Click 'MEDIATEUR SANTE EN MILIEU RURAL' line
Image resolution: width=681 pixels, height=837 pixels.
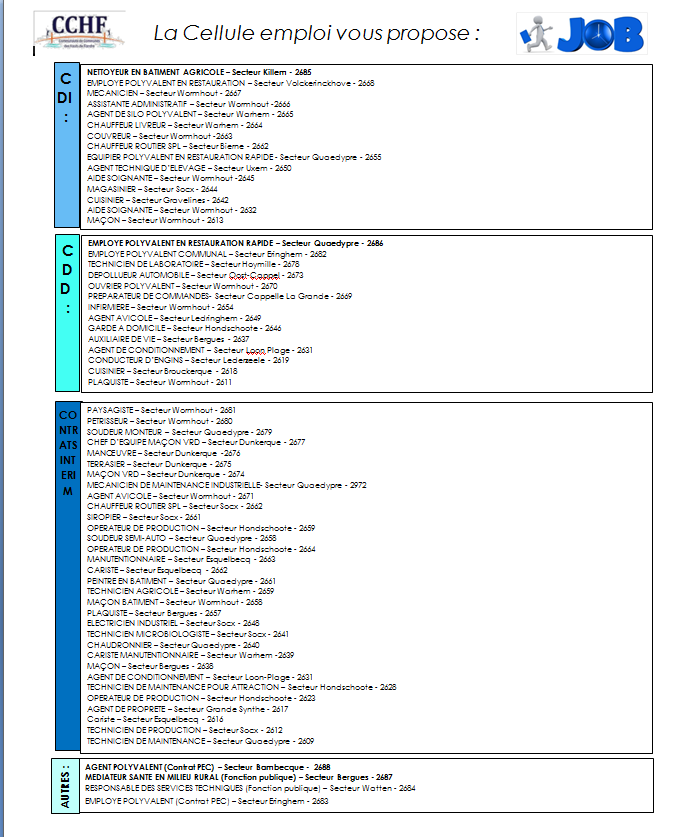point(239,778)
